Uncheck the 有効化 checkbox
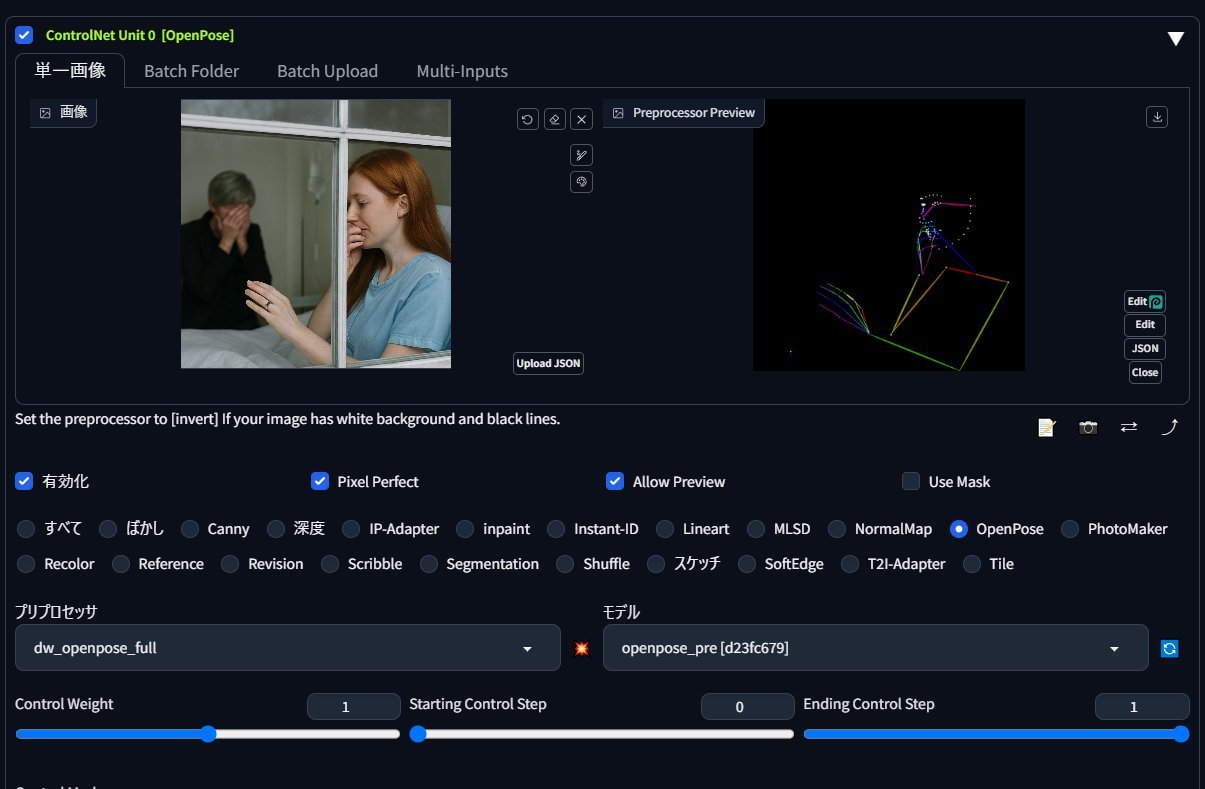The height and width of the screenshot is (789, 1205). tap(24, 481)
